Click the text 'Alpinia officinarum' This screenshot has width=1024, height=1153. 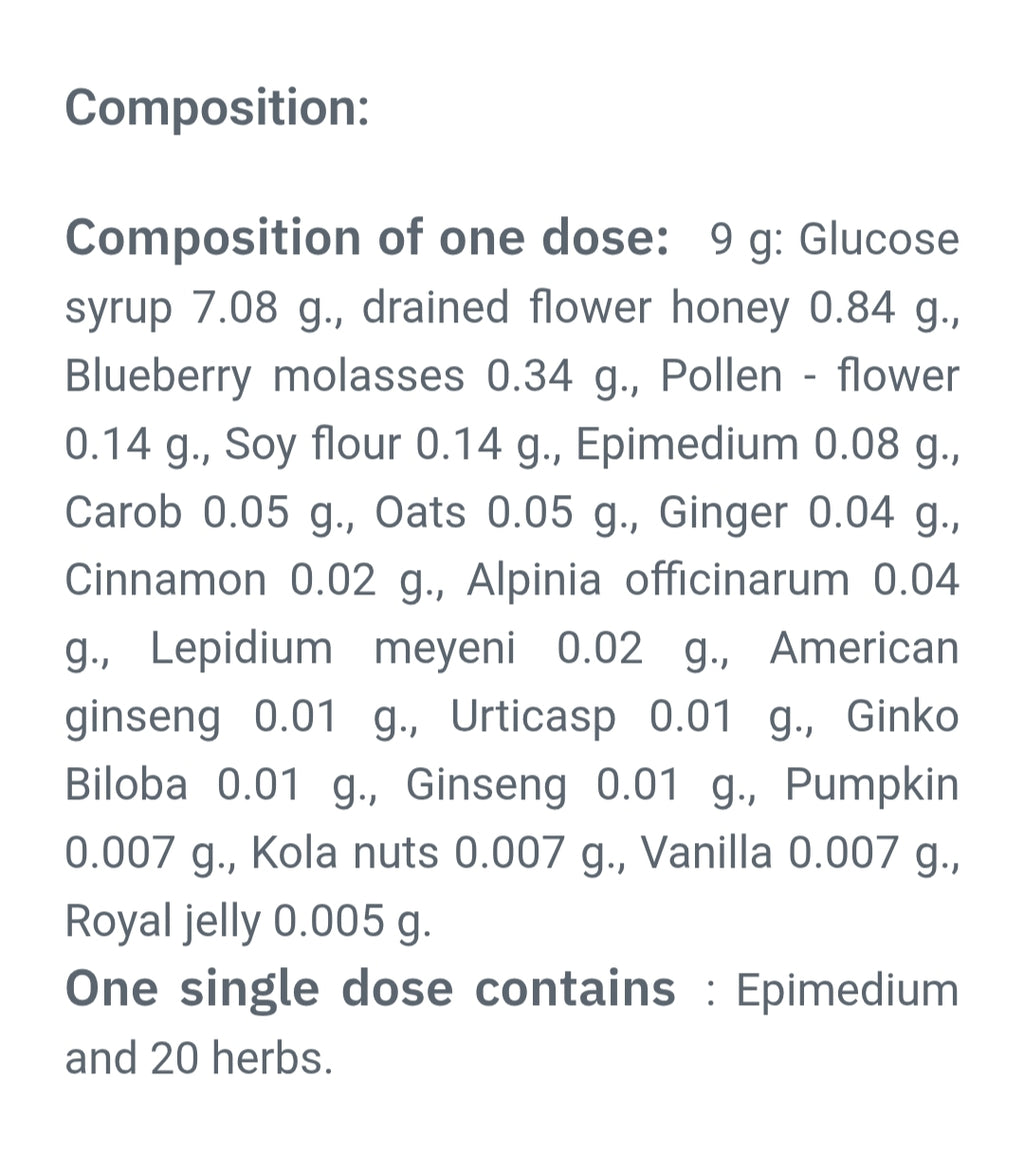[x=658, y=580]
